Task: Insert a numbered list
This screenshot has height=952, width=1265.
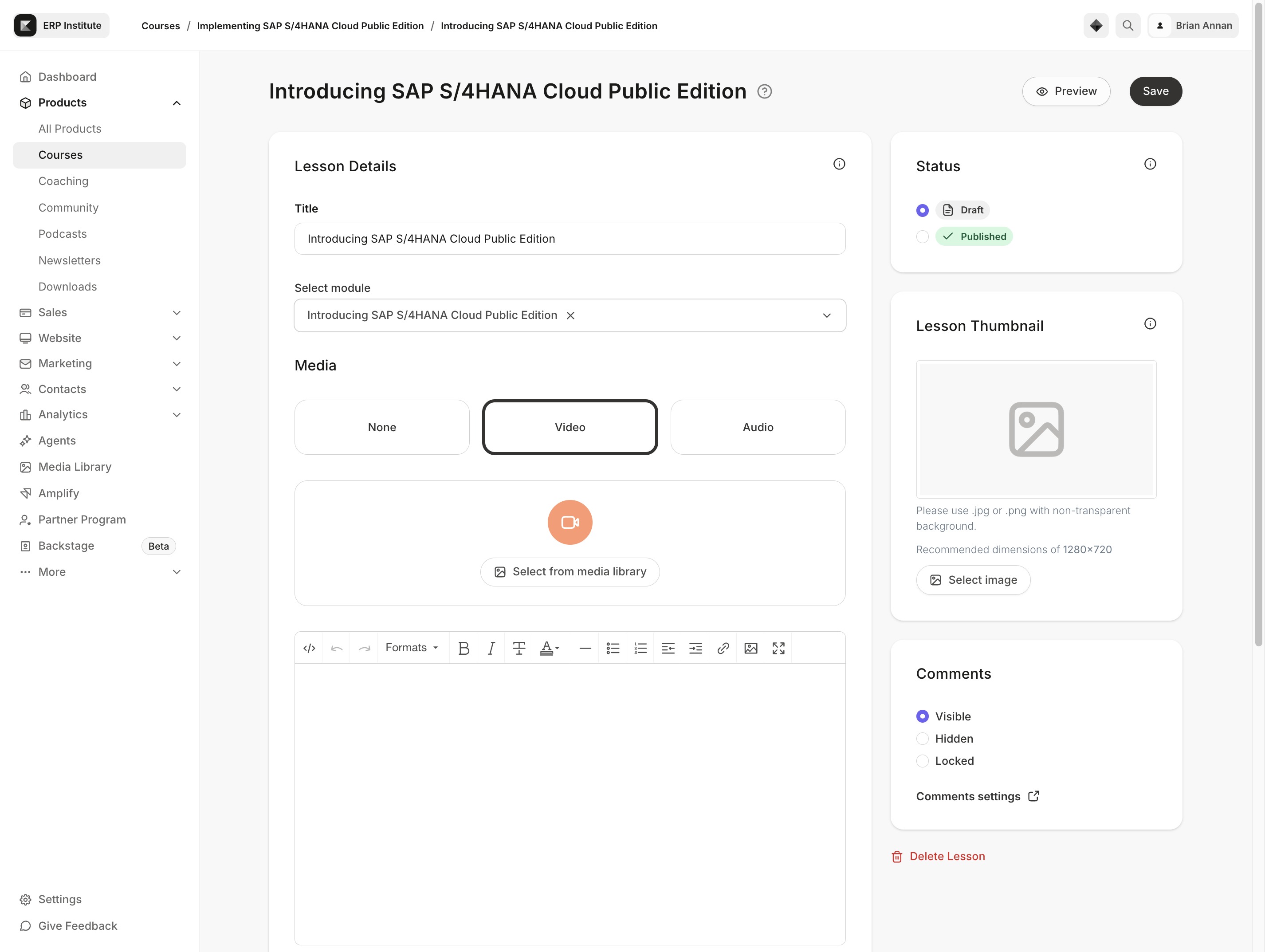Action: point(640,648)
